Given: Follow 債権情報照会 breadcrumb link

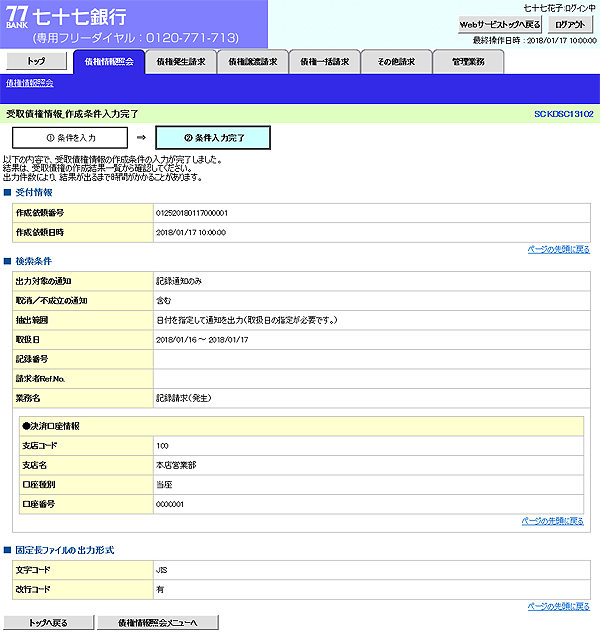Looking at the screenshot, I should (x=29, y=83).
